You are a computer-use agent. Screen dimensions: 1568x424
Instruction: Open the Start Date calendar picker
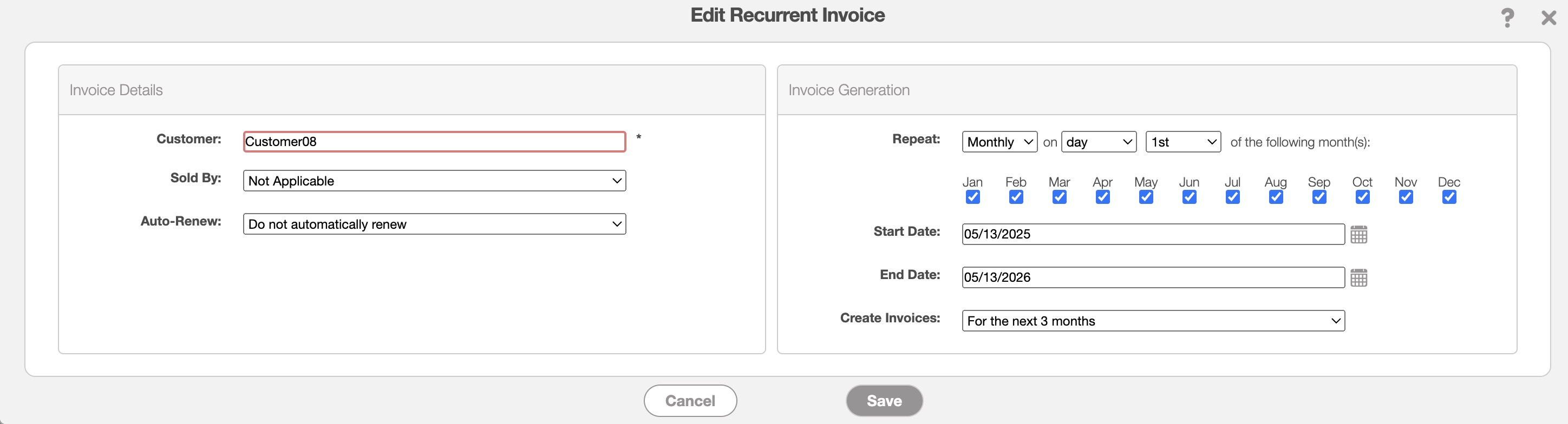tap(1358, 234)
